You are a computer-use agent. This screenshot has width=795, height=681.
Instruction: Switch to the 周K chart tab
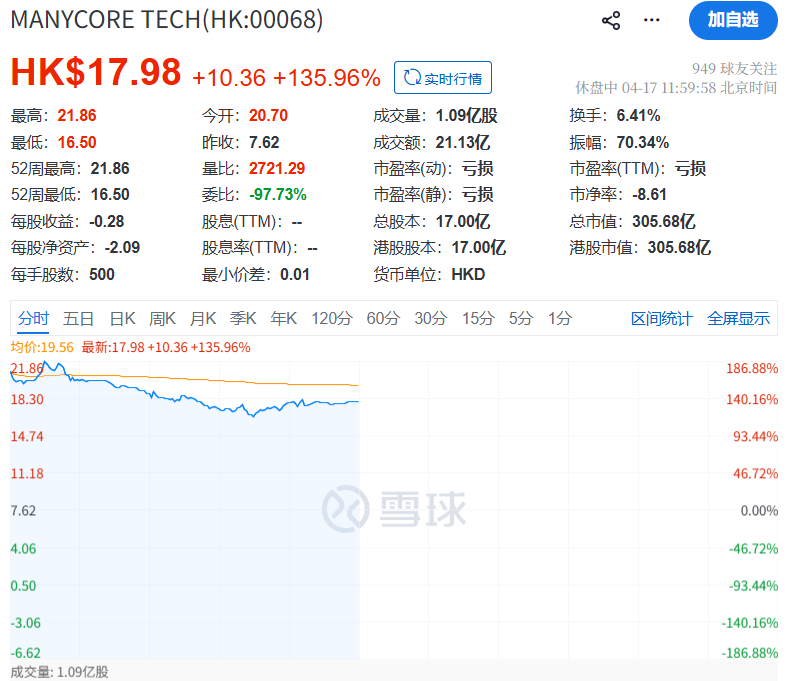tap(162, 318)
